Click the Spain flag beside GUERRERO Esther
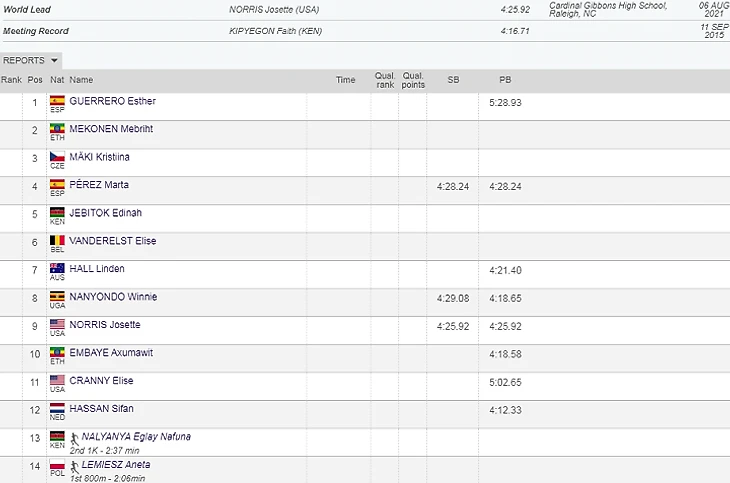Image resolution: width=730 pixels, height=483 pixels. pyautogui.click(x=57, y=101)
